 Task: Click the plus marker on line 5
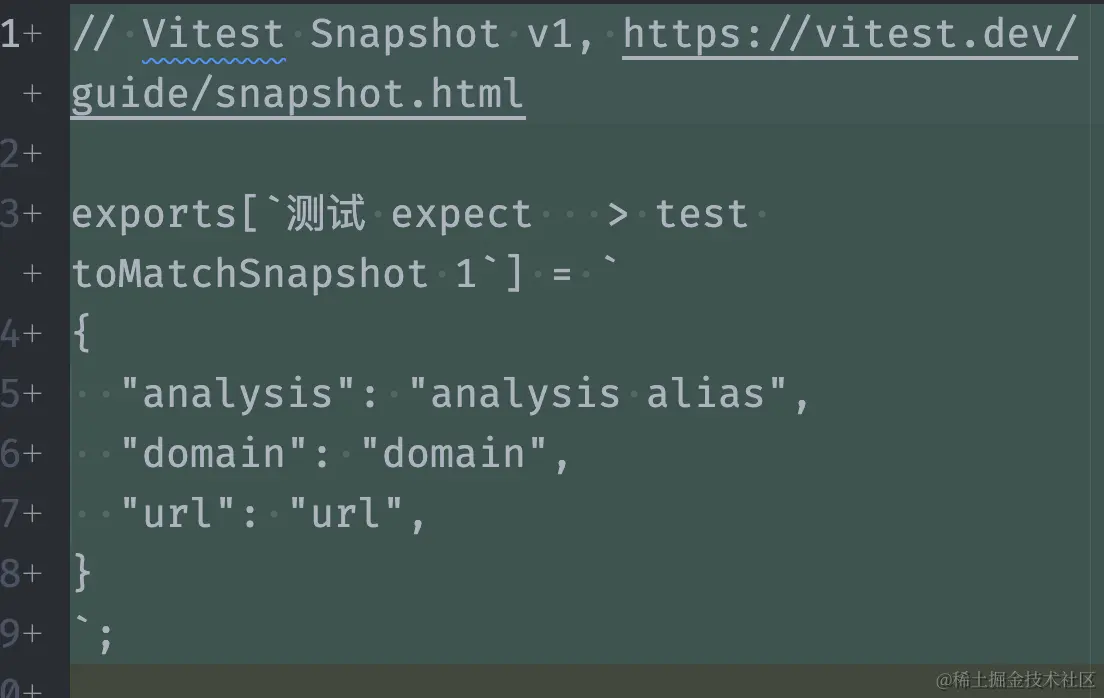click(x=32, y=393)
